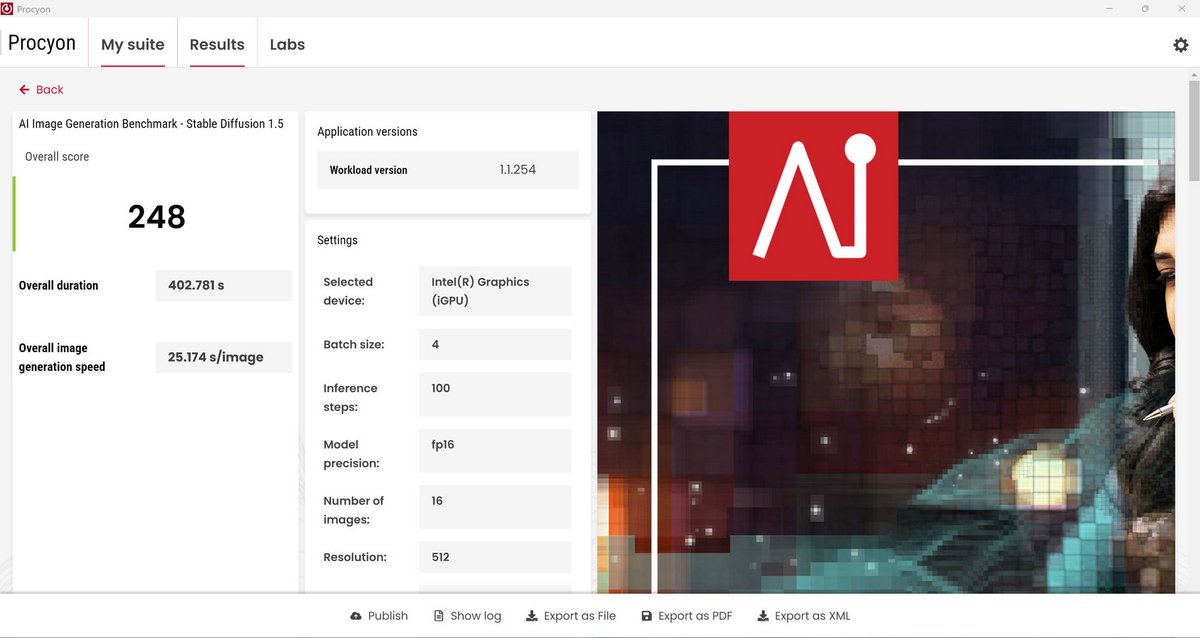Image resolution: width=1200 pixels, height=638 pixels.
Task: Select the Intel(R) Graphics (iGPU) device value
Action: 495,291
